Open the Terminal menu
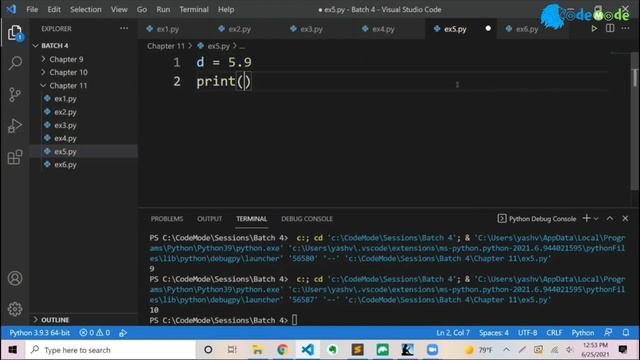 pos(193,9)
